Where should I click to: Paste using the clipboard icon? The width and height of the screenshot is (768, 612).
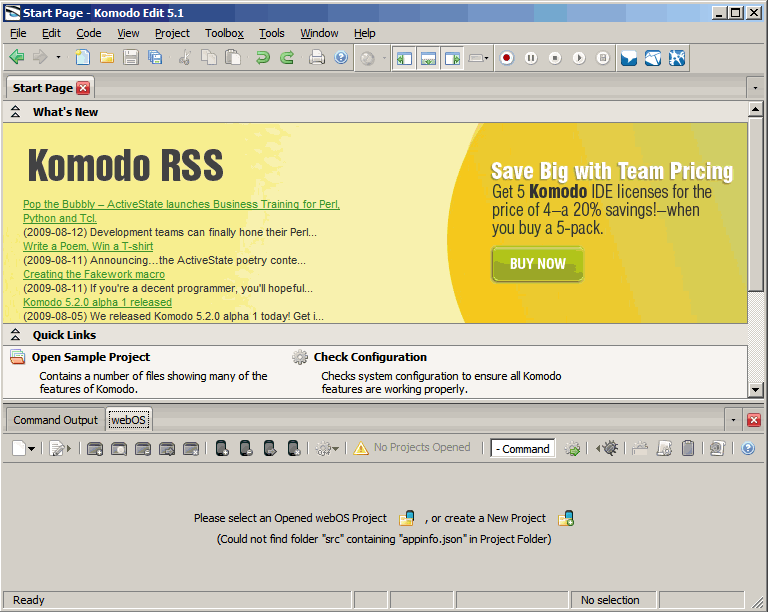click(233, 58)
